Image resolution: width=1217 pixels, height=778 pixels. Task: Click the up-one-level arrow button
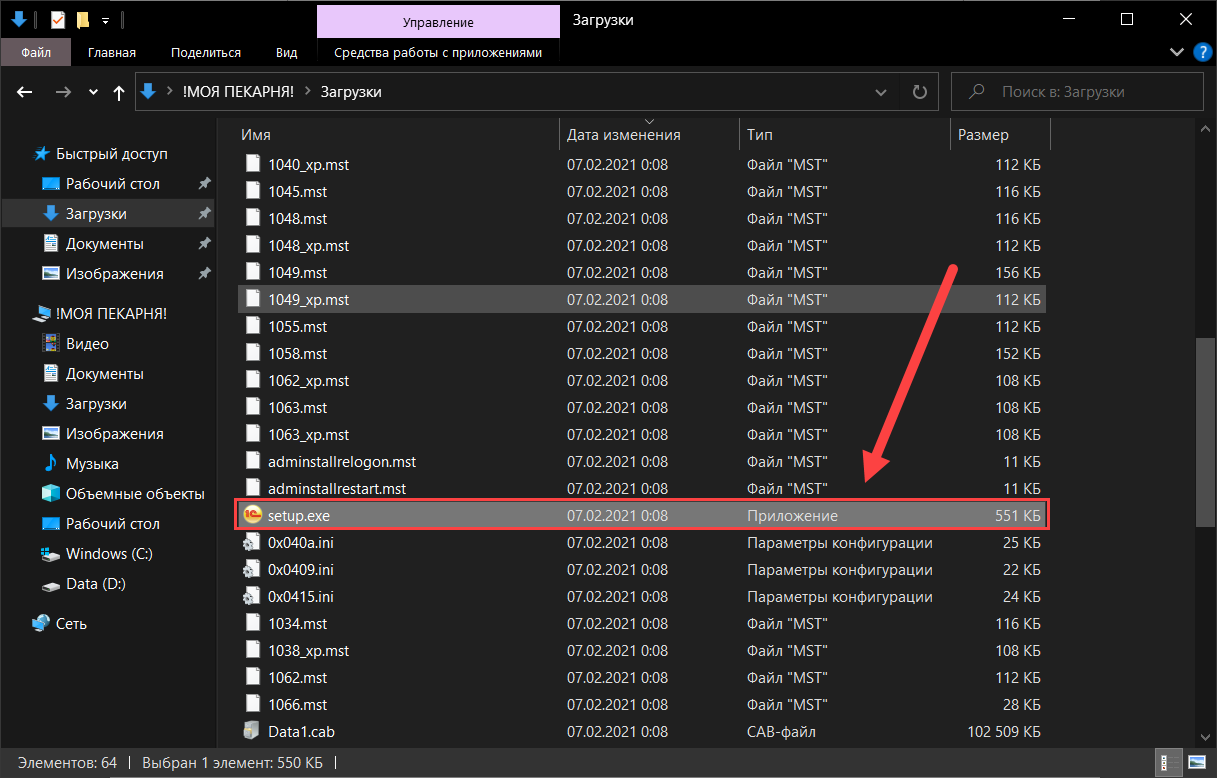pos(119,92)
